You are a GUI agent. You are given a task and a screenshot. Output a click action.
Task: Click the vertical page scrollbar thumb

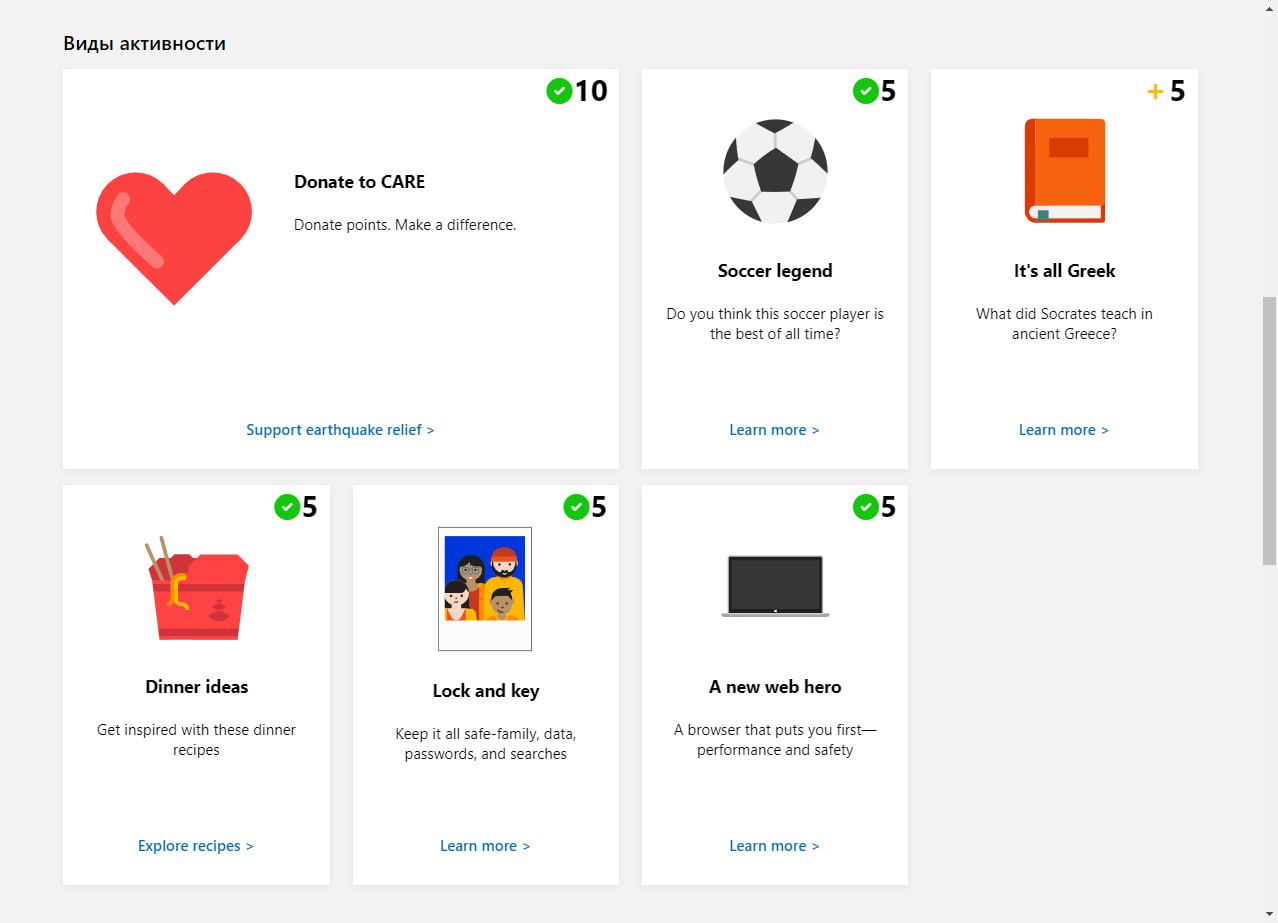click(1270, 430)
